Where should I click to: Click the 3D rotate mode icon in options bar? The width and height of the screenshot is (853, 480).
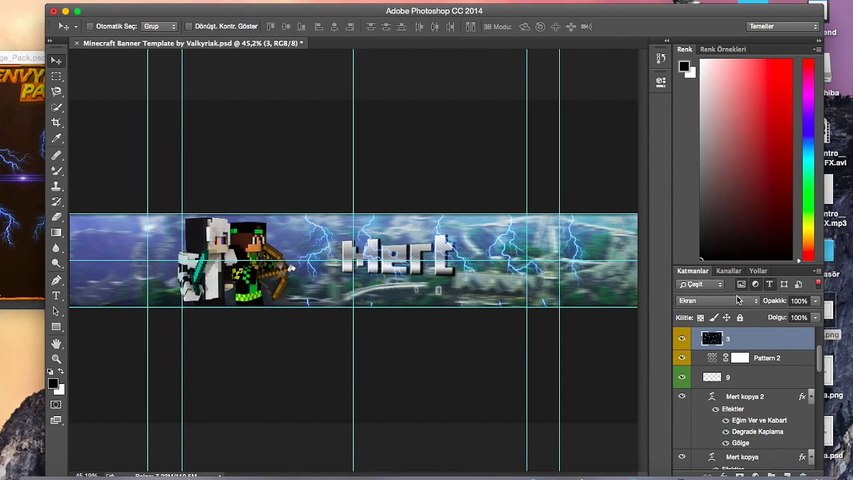(x=524, y=26)
